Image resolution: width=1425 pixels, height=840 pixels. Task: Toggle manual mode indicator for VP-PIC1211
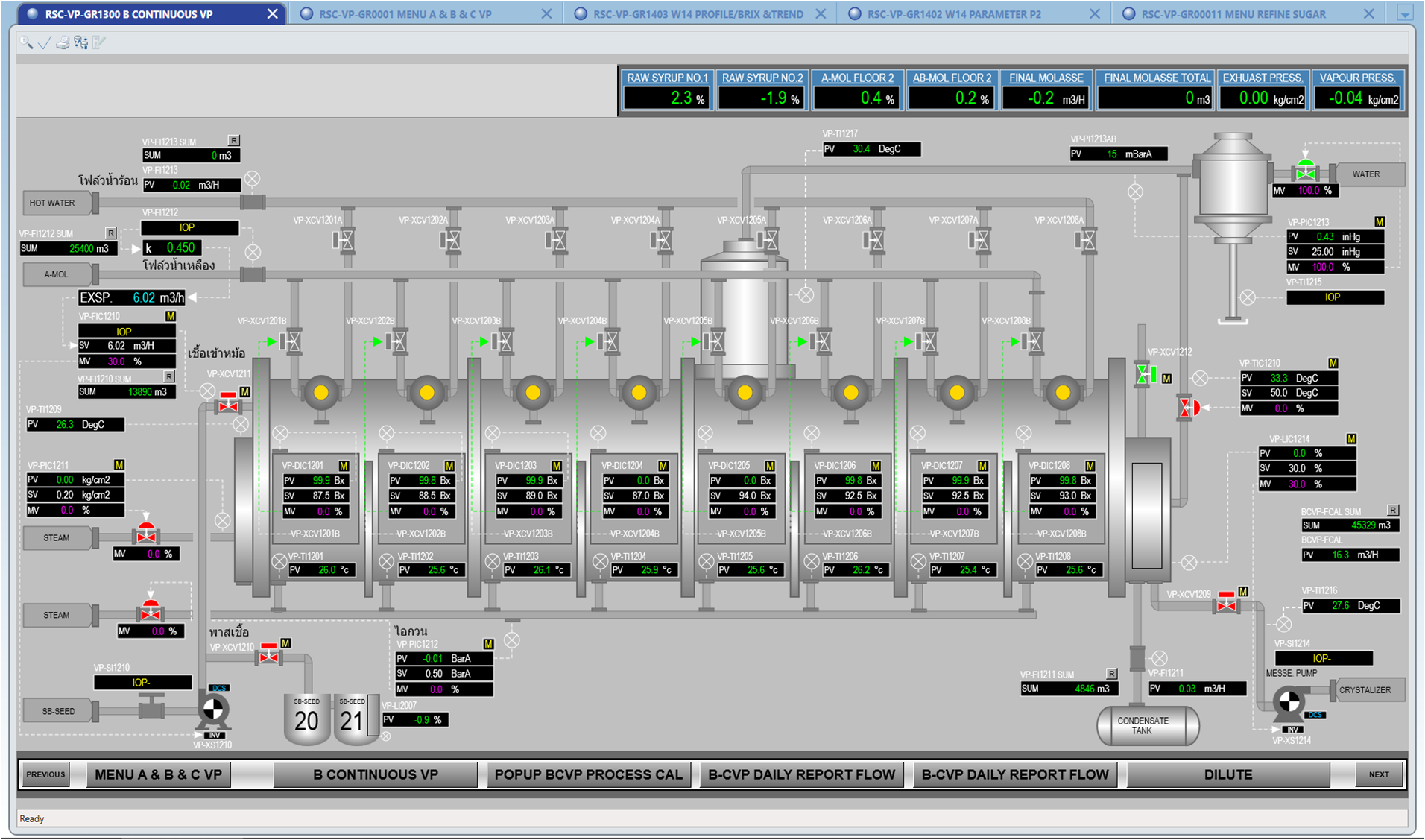click(119, 465)
